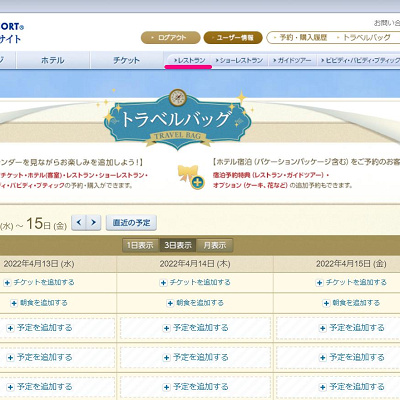Viewport: 400px width, 400px height.
Task: Switch to 3日表示 view
Action: tap(178, 245)
